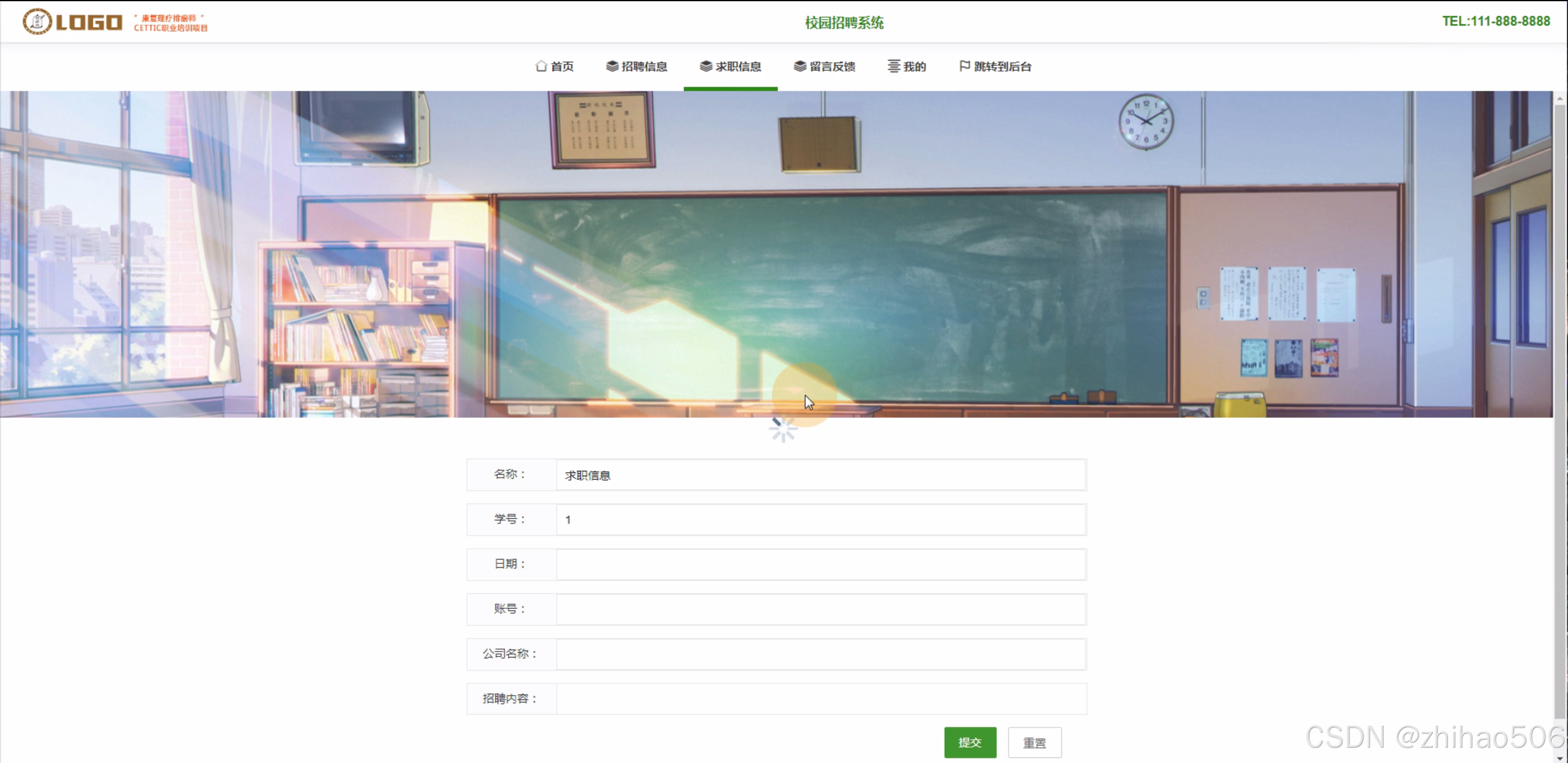The width and height of the screenshot is (1568, 763).
Task: Click the 校园招聘系统 title text
Action: click(x=844, y=23)
